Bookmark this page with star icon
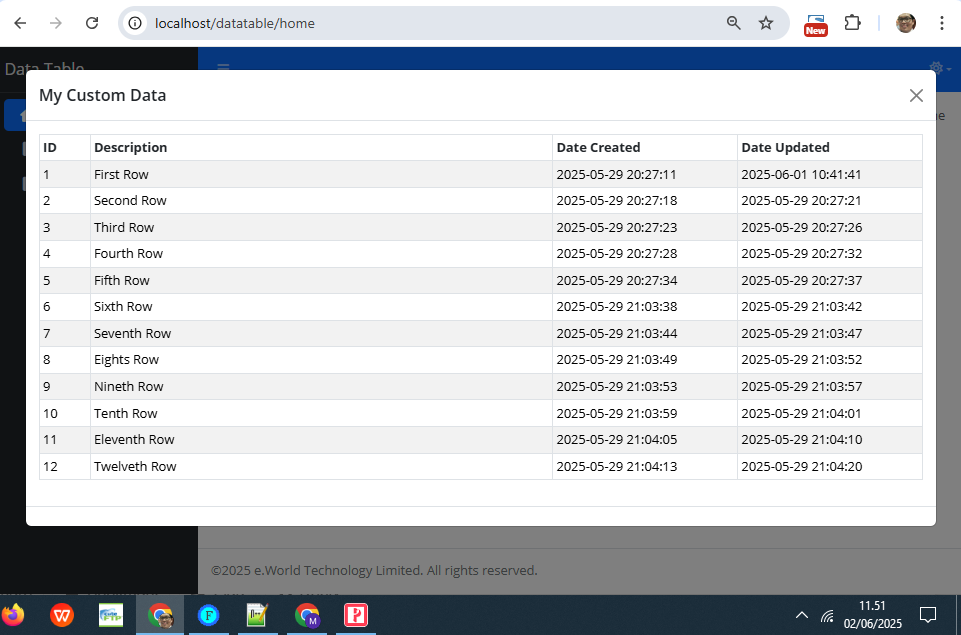 click(x=766, y=23)
